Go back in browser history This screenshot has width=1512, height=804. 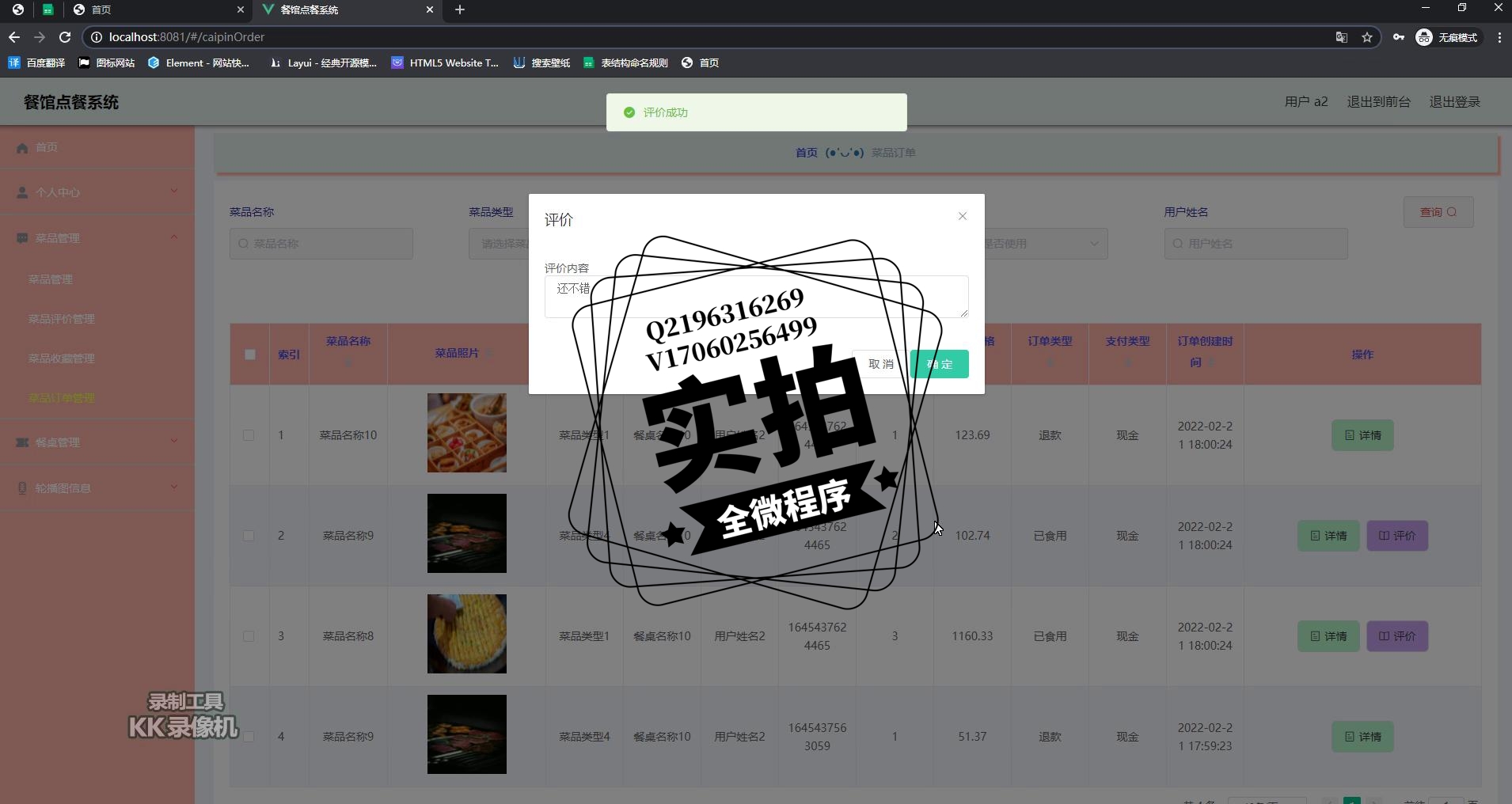point(14,37)
